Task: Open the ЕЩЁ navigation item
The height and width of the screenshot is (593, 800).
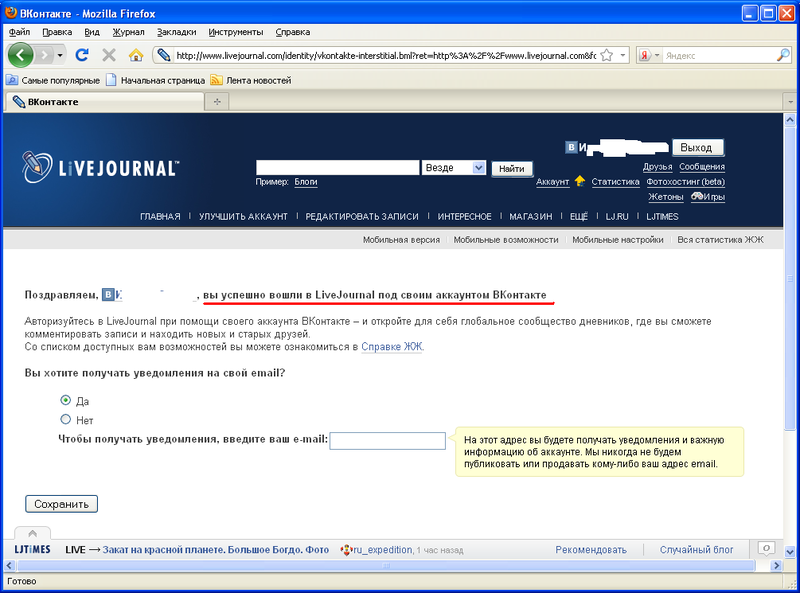Action: [579, 216]
